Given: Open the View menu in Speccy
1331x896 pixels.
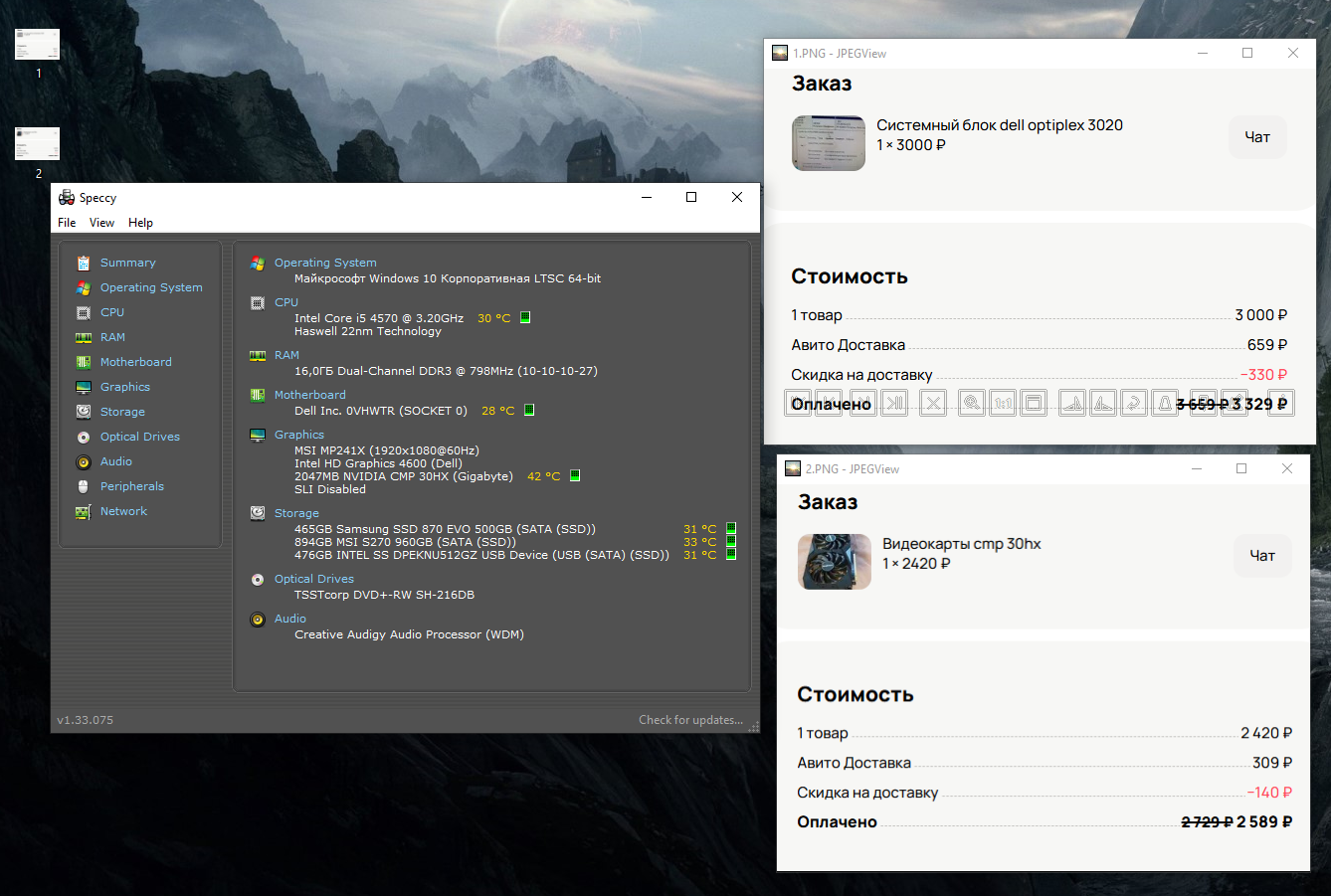Looking at the screenshot, I should 101,223.
